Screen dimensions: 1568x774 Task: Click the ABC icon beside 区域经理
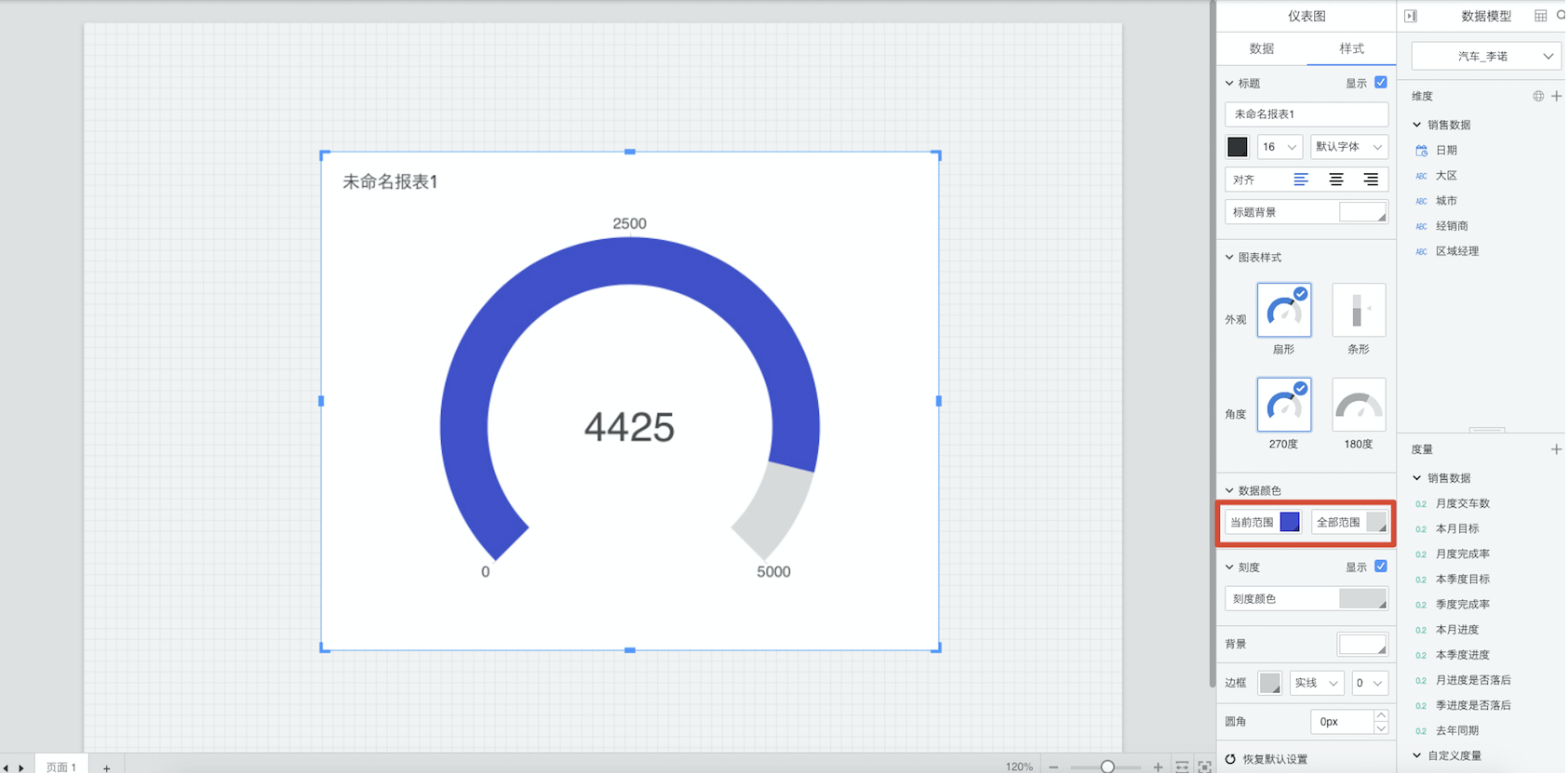pyautogui.click(x=1421, y=251)
